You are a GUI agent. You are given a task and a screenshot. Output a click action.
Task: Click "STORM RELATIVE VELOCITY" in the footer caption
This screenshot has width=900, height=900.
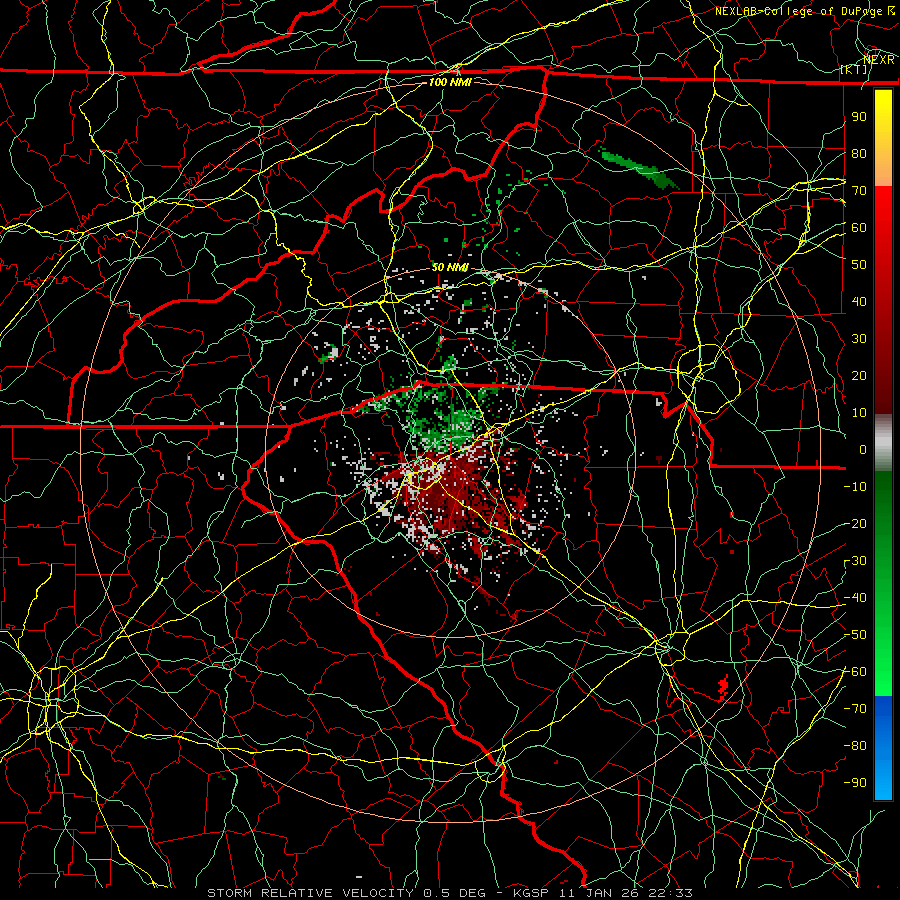point(310,893)
